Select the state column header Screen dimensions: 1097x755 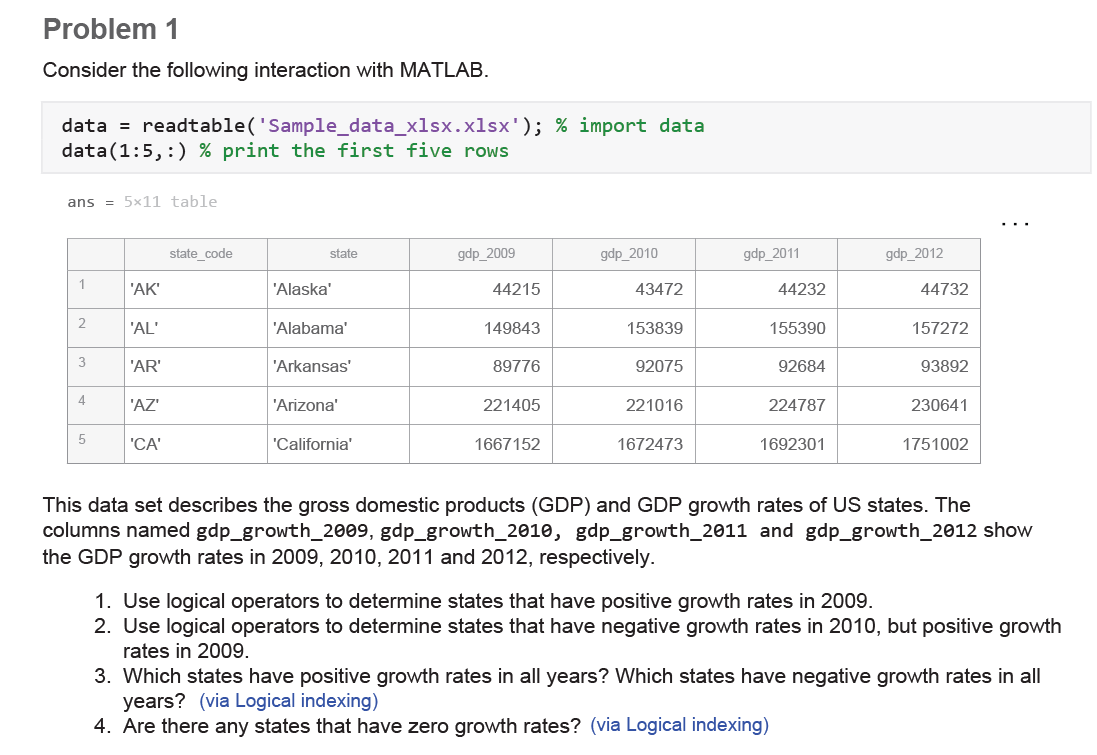point(339,254)
